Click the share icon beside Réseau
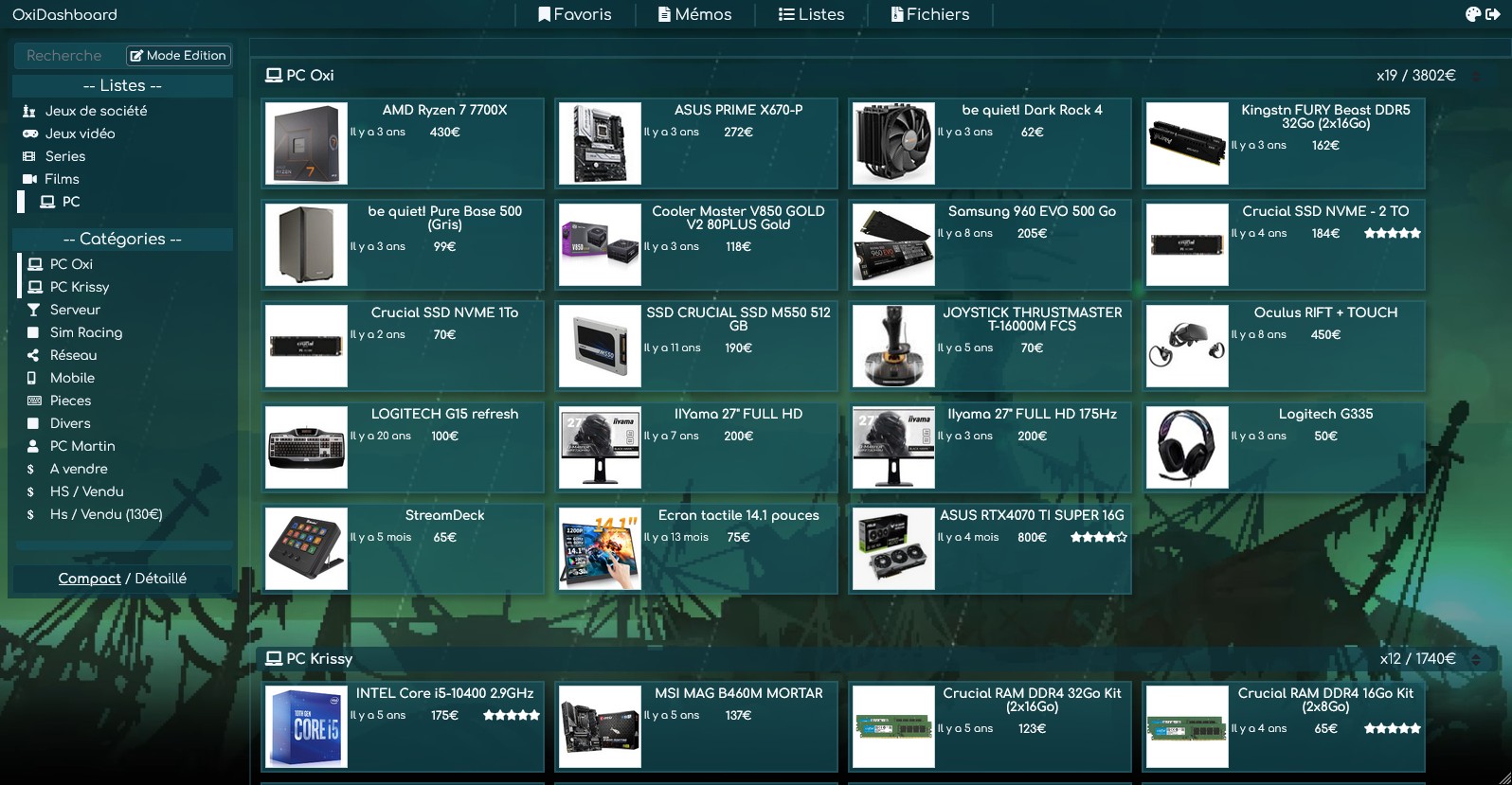The image size is (1512, 785). [x=33, y=355]
